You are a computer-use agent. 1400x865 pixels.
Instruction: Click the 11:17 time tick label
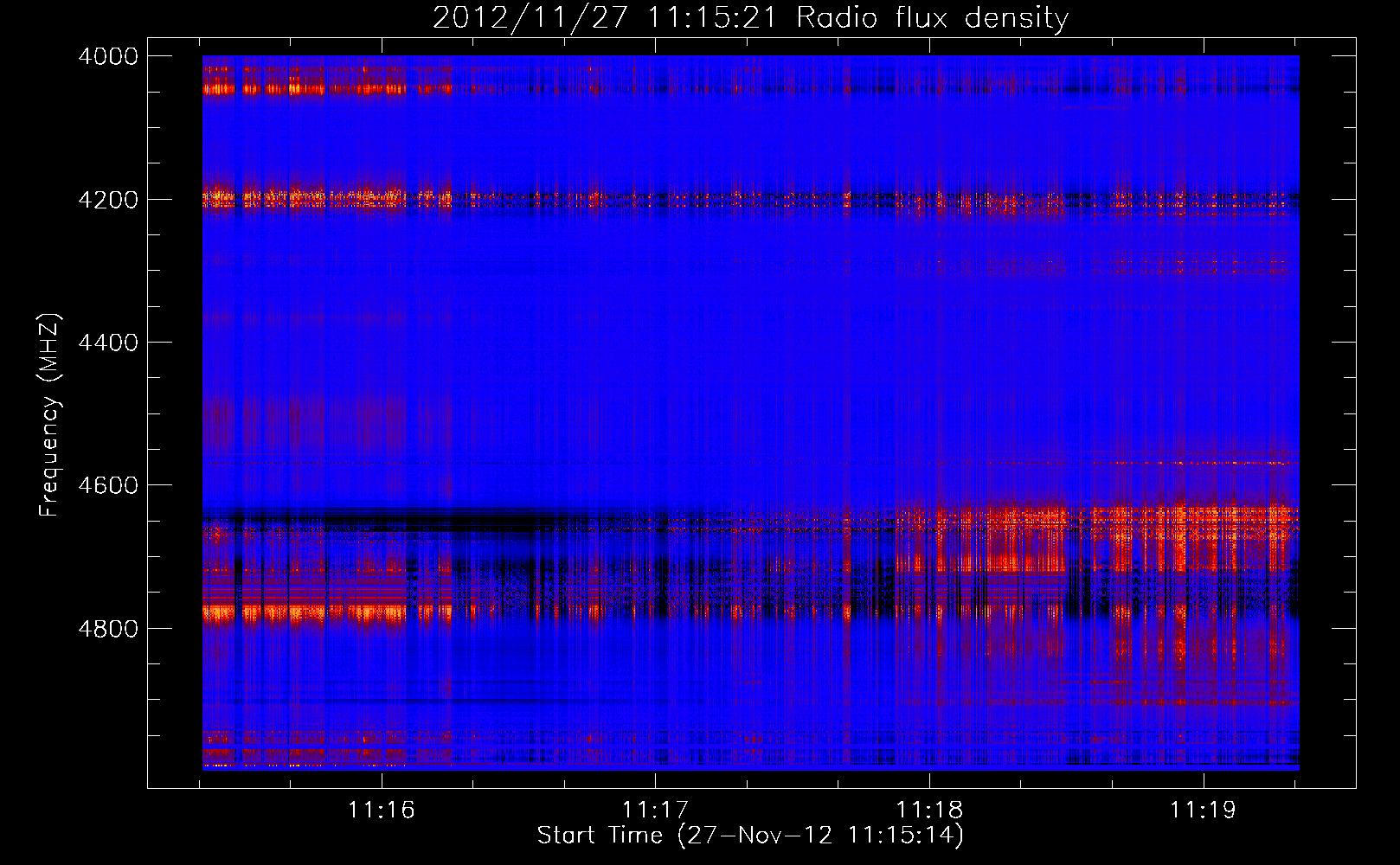pyautogui.click(x=655, y=810)
